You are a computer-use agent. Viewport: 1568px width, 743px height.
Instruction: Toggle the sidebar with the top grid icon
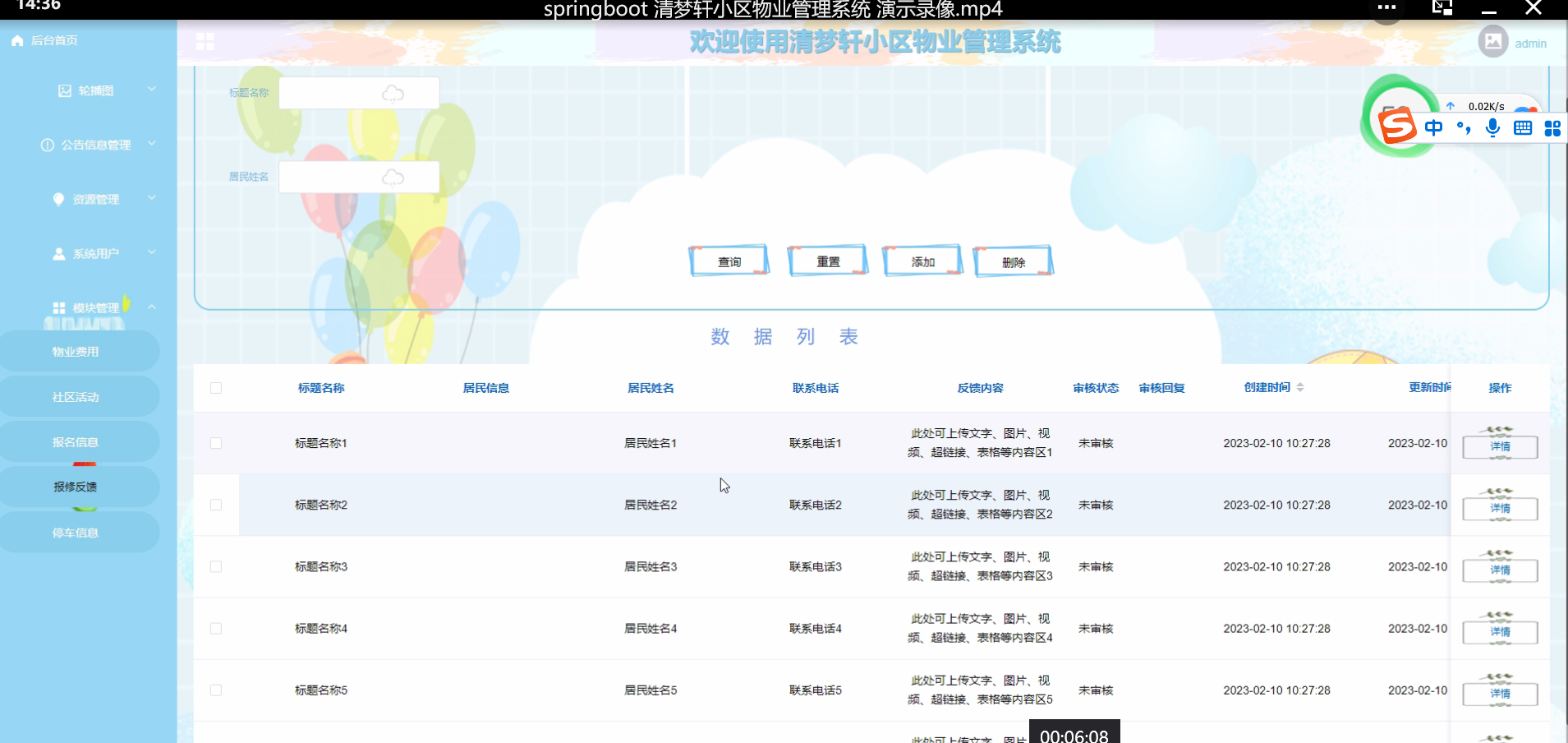coord(205,41)
